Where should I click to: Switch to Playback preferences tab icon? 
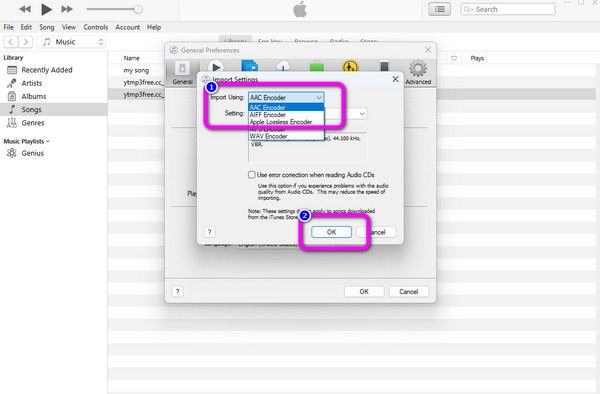click(x=216, y=67)
